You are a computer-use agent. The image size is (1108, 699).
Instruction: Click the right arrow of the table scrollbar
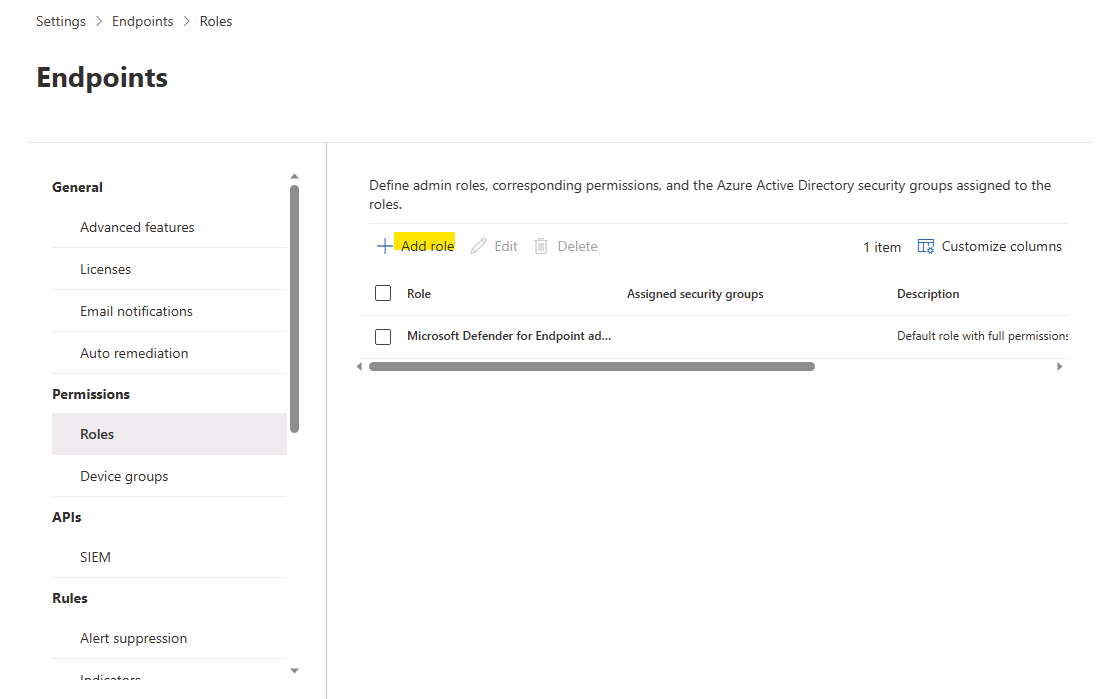(x=1060, y=366)
